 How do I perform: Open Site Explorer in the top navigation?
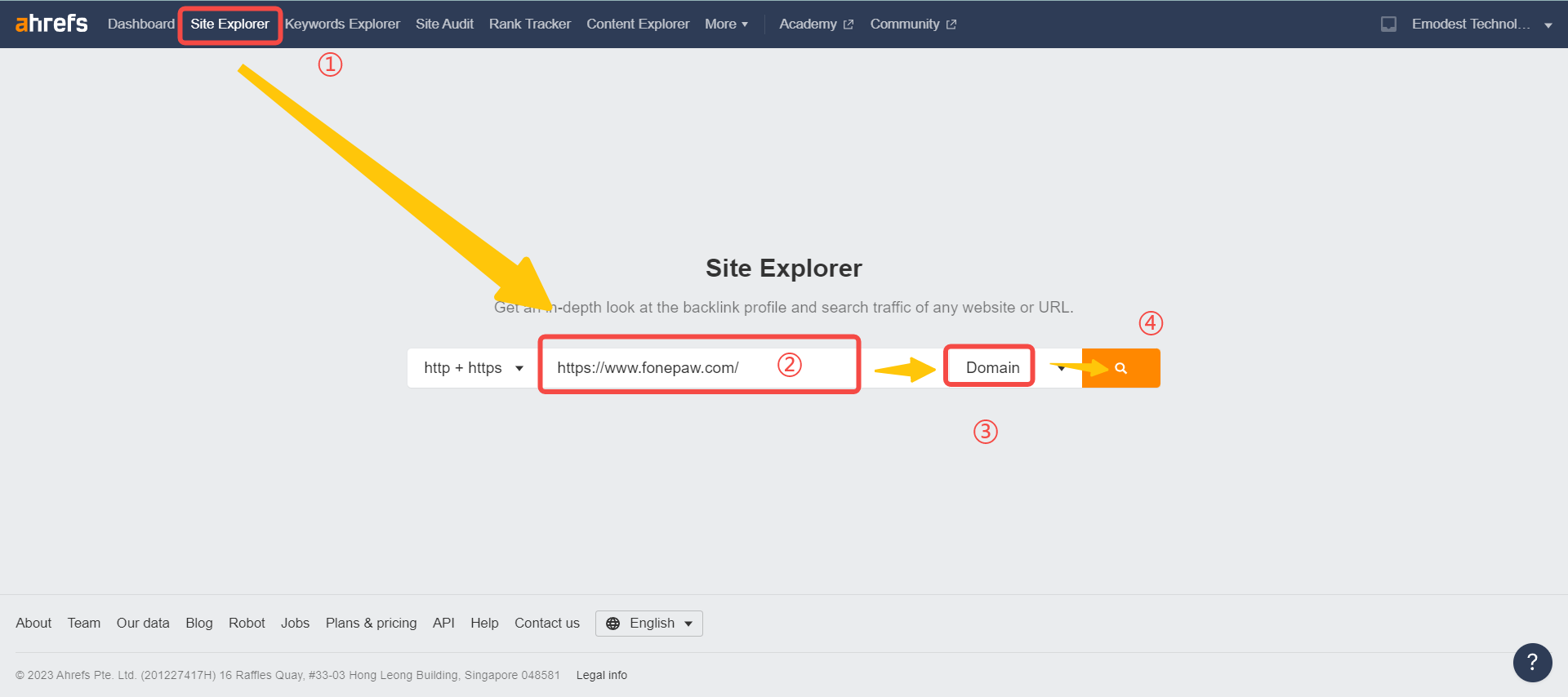[229, 24]
